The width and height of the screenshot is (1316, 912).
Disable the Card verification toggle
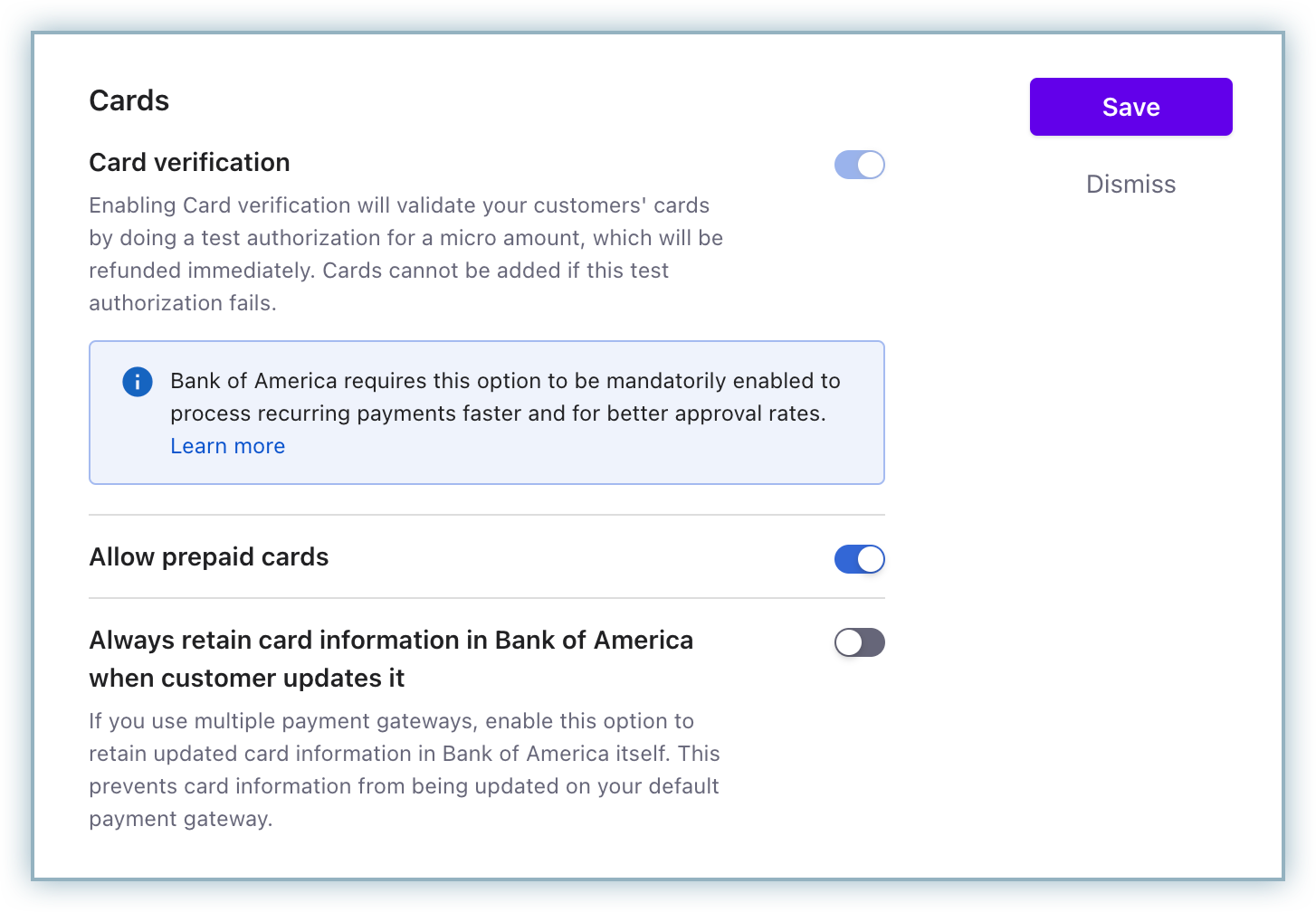click(859, 165)
